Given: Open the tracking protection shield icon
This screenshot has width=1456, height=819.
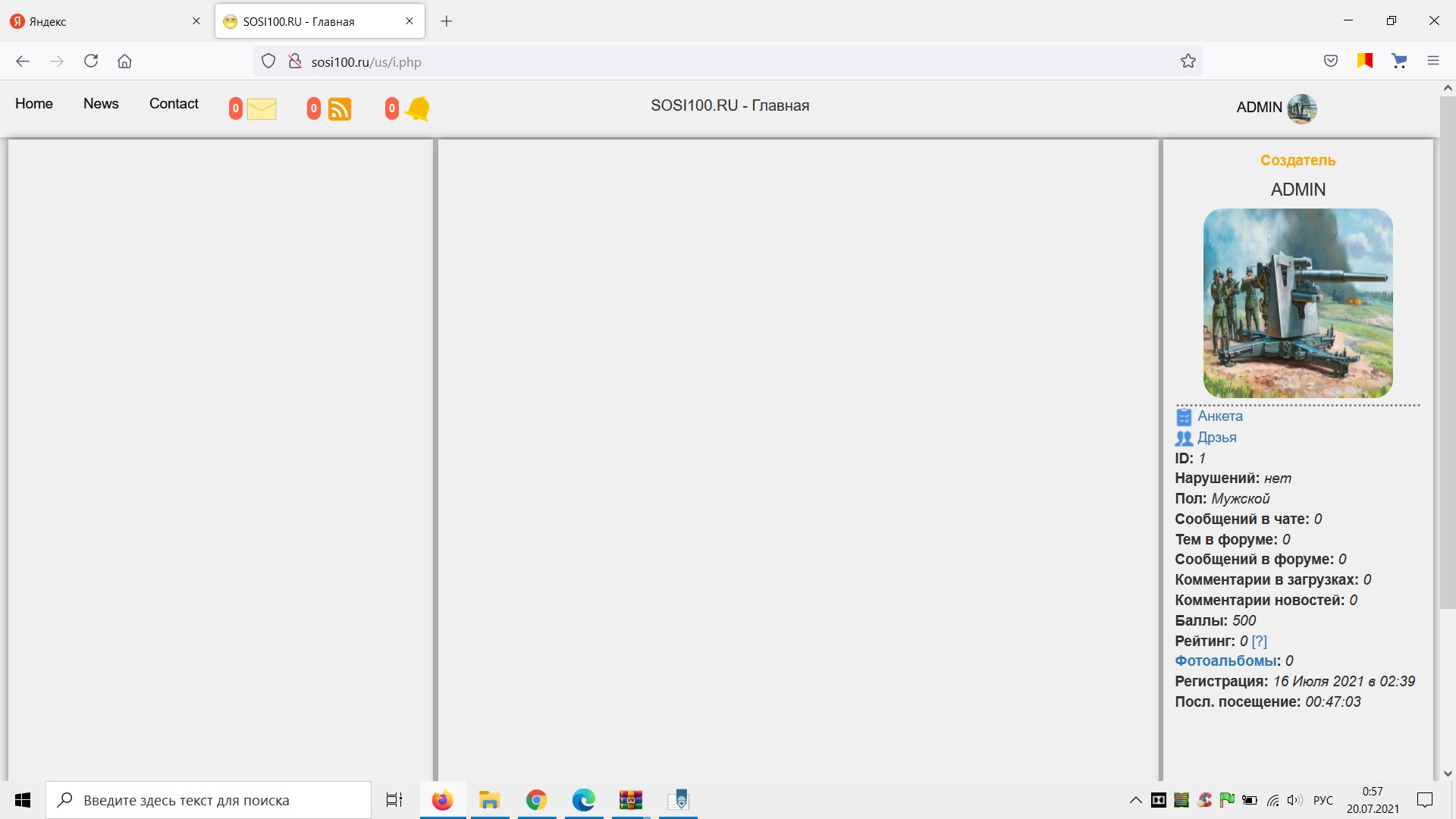Looking at the screenshot, I should 268,61.
